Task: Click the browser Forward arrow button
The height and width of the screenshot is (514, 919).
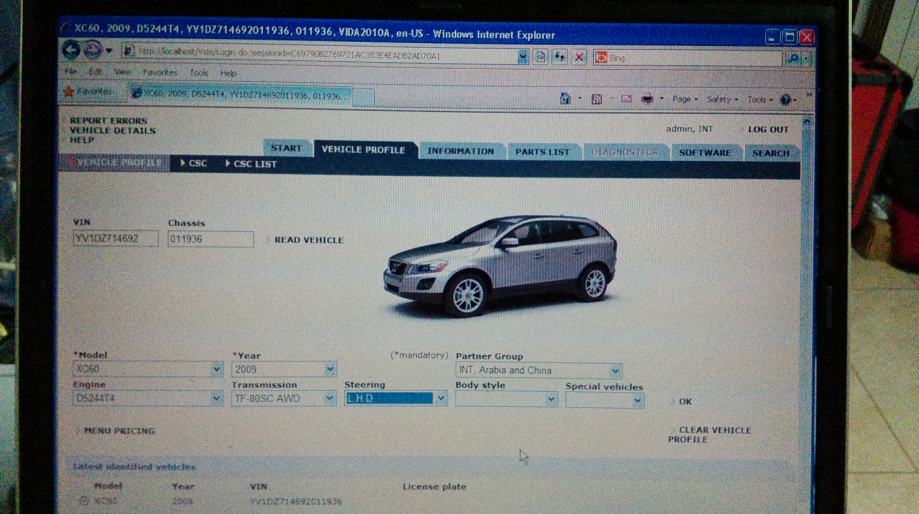Action: point(92,50)
